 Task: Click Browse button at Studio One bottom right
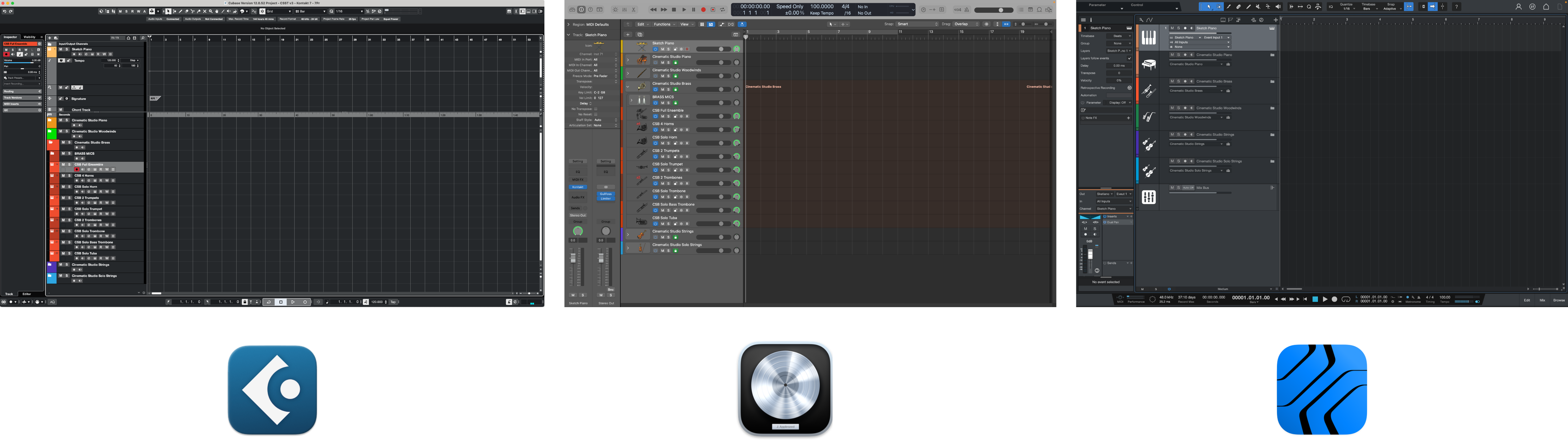1559,300
